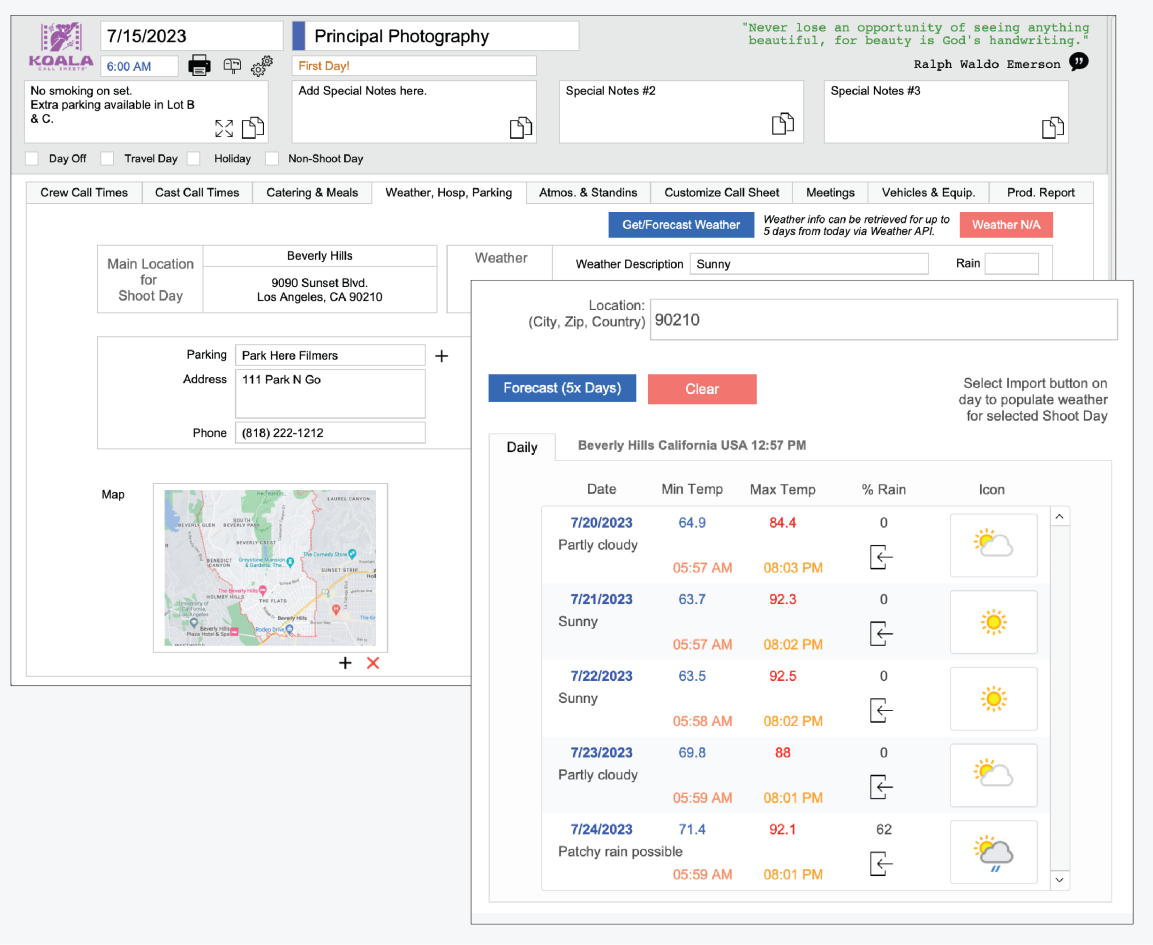Click the plus icon next to Parking
The height and width of the screenshot is (945, 1153).
(x=441, y=356)
